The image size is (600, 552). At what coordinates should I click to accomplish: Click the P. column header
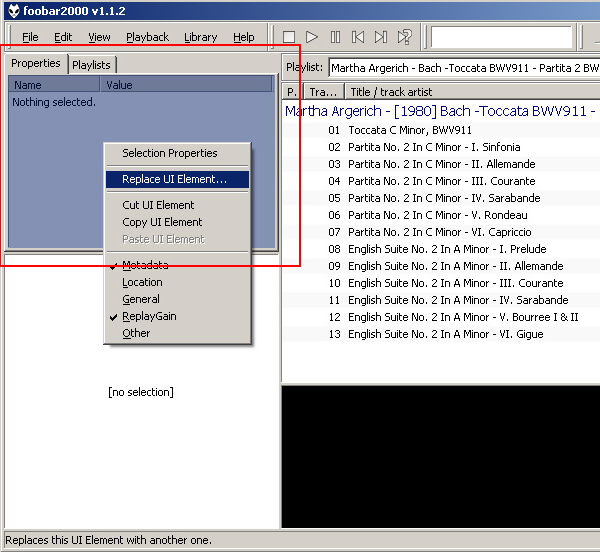[292, 92]
